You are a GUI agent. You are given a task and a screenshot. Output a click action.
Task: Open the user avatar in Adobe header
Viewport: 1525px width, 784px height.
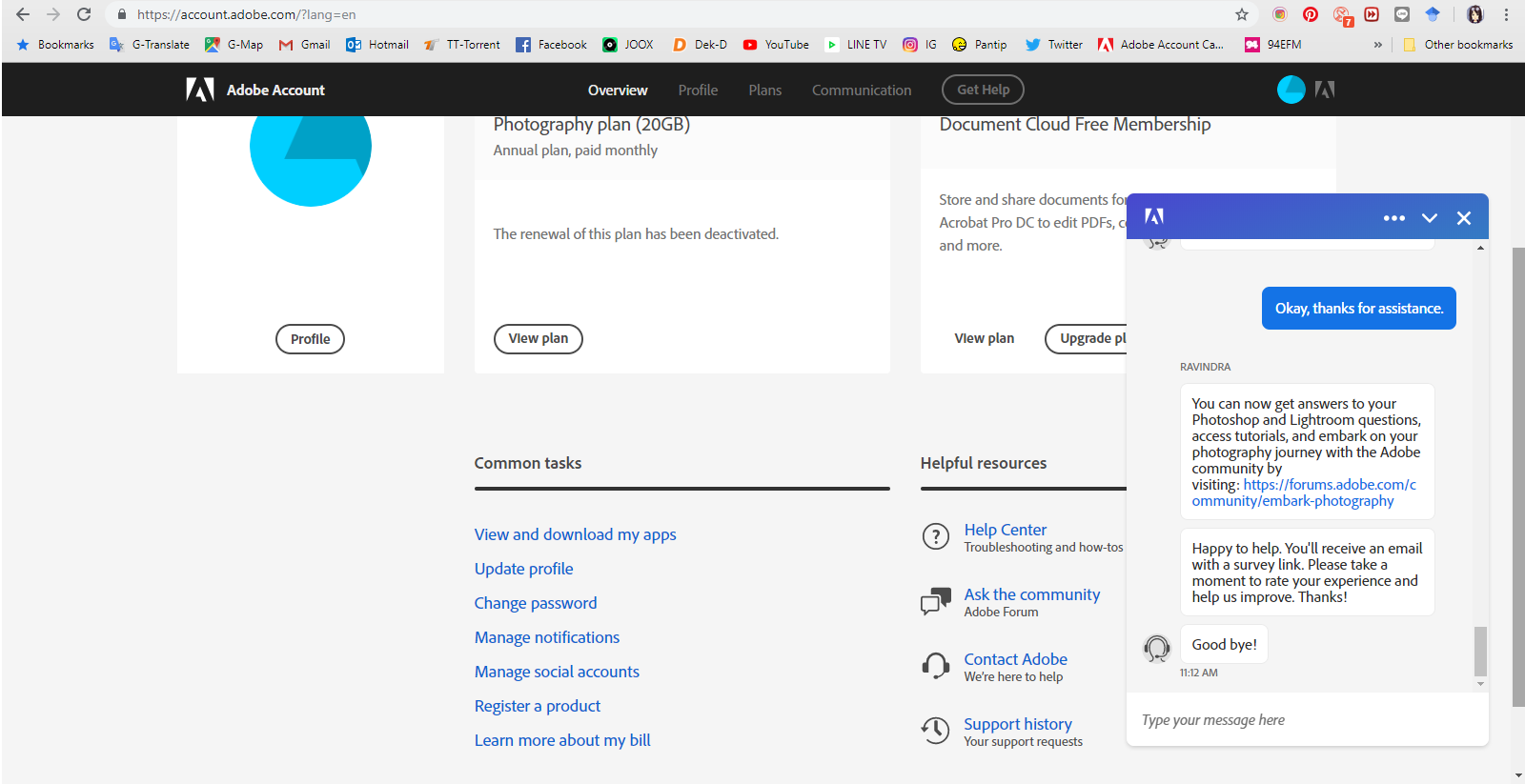1291,90
